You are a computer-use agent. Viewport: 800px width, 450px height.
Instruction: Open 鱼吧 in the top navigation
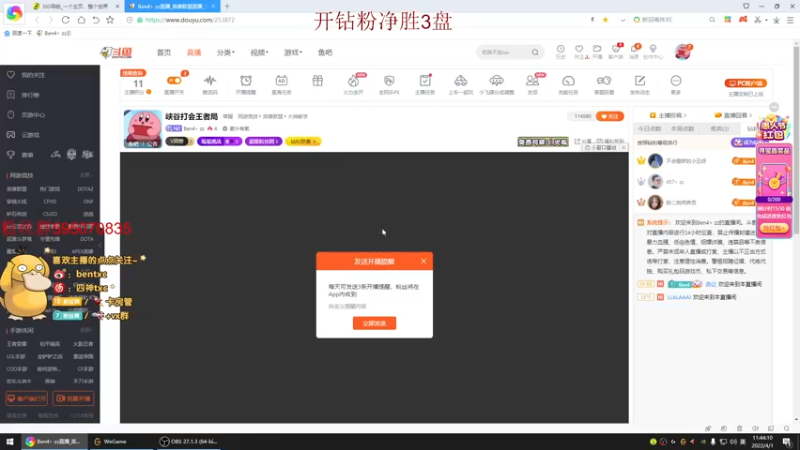[x=325, y=53]
